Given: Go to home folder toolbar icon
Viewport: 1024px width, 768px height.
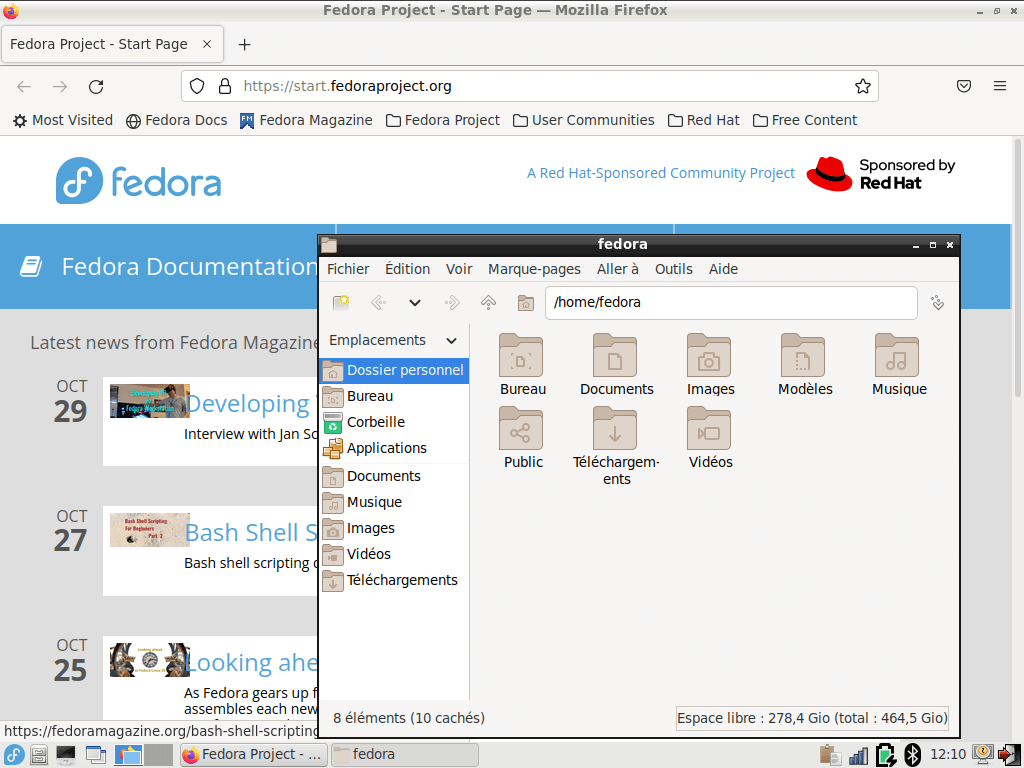Looking at the screenshot, I should point(526,302).
